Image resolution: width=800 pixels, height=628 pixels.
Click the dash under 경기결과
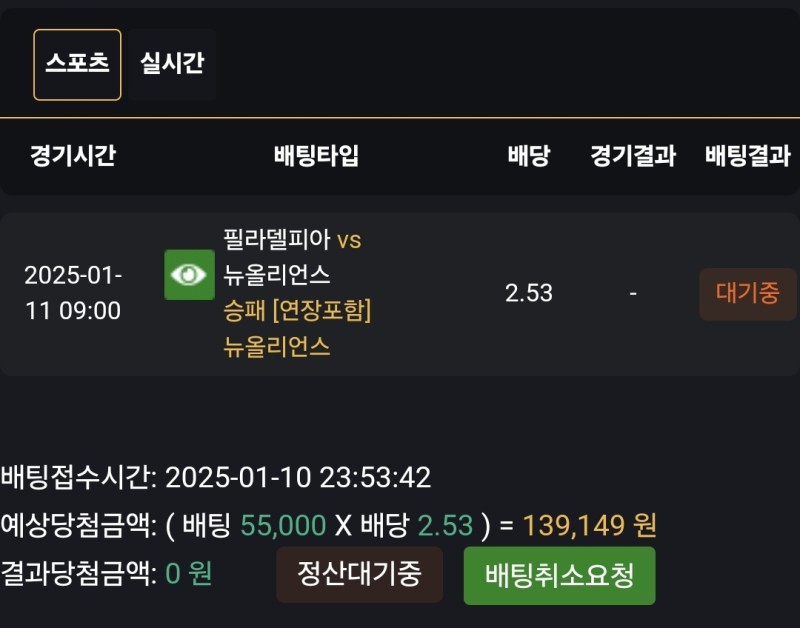[633, 294]
